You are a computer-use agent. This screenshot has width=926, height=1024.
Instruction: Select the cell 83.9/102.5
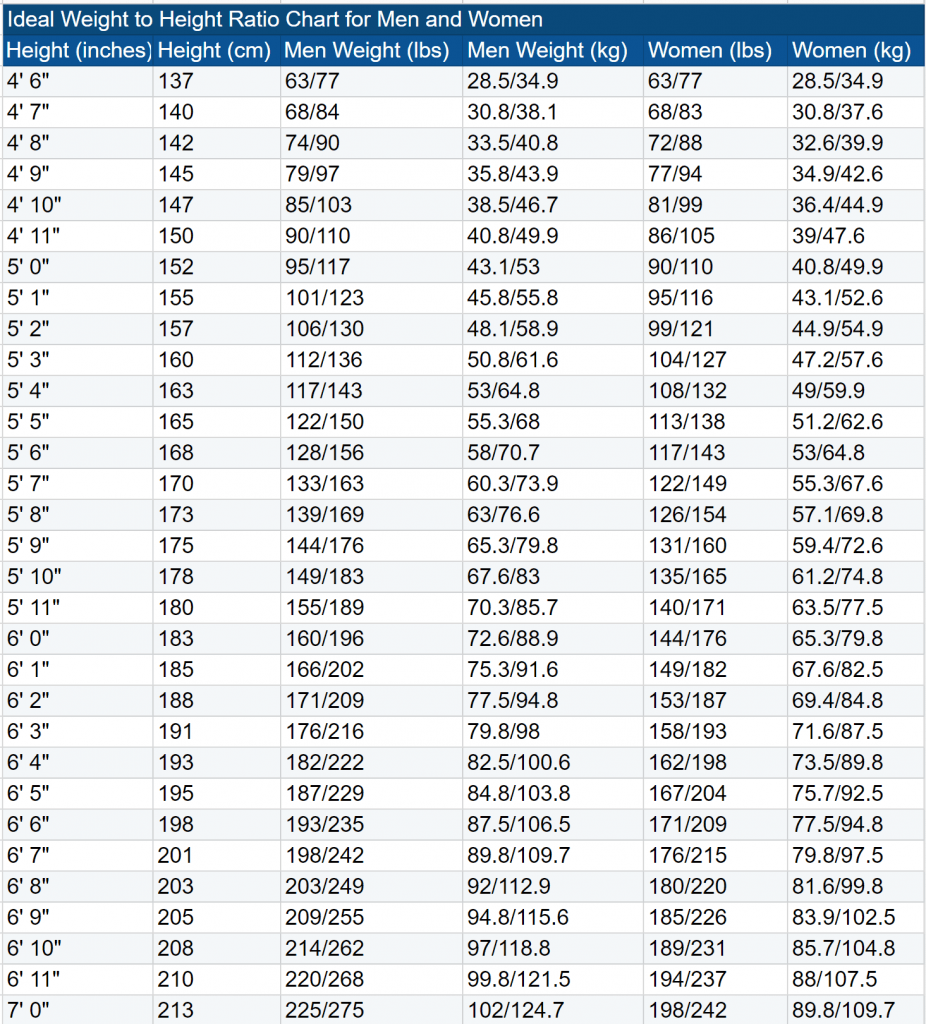coord(855,917)
